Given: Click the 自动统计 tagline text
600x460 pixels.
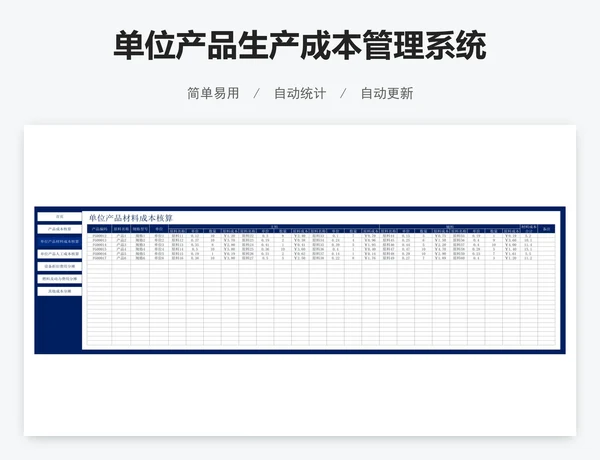Looking at the screenshot, I should point(300,93).
